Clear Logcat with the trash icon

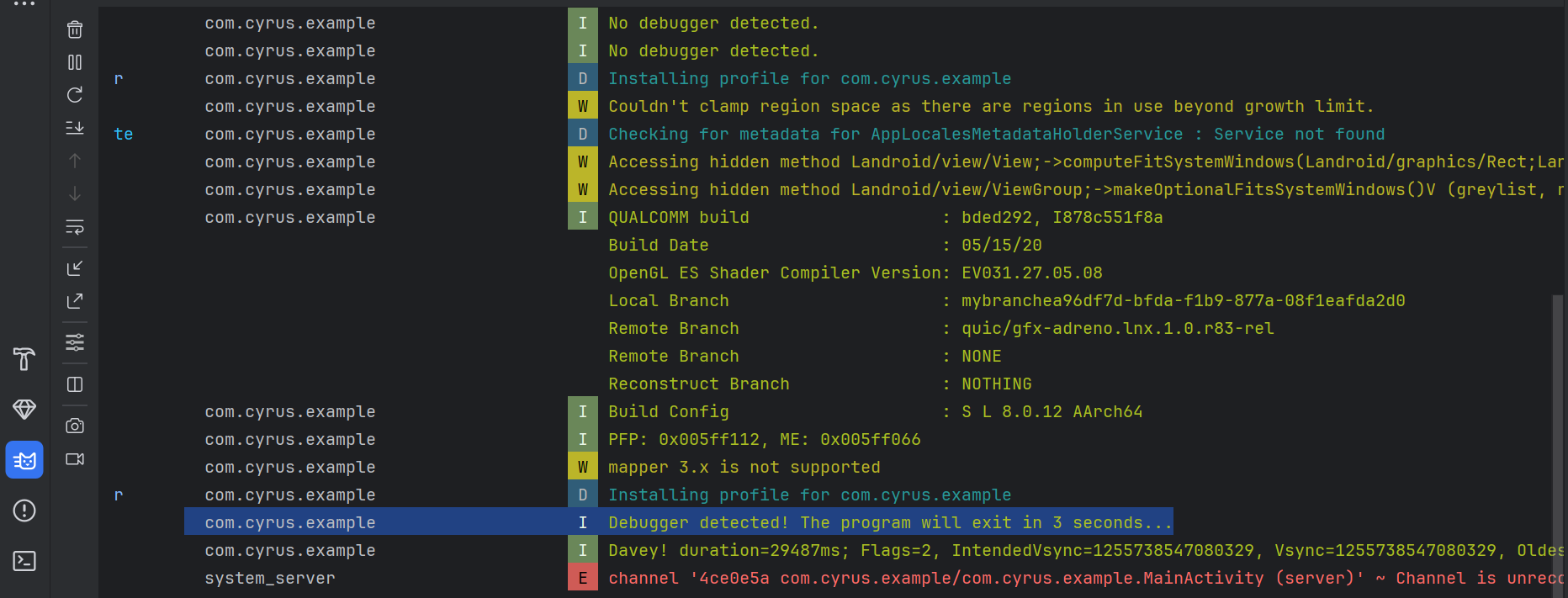click(x=75, y=29)
